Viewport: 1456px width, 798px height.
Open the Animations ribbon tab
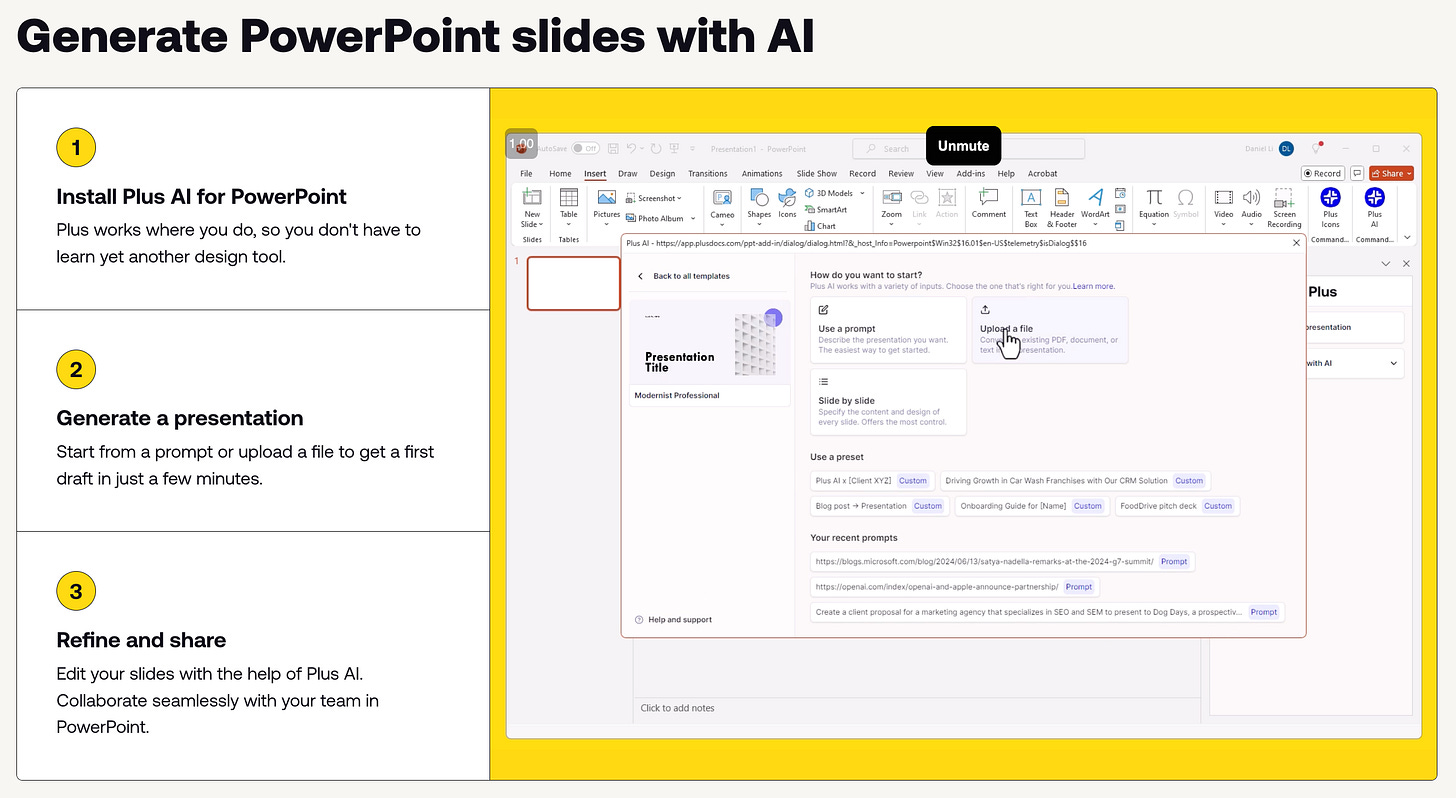[762, 173]
